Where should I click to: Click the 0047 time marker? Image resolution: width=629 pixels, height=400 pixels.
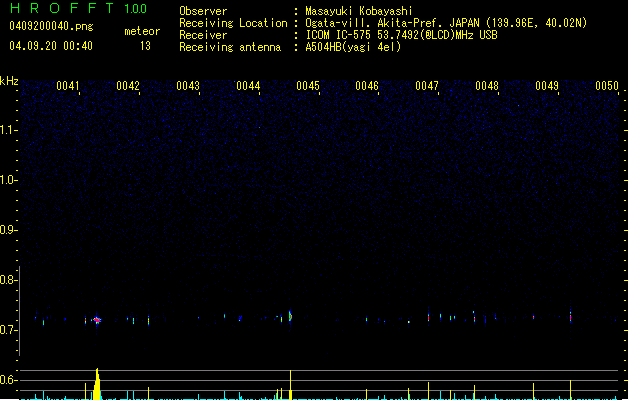[x=427, y=86]
